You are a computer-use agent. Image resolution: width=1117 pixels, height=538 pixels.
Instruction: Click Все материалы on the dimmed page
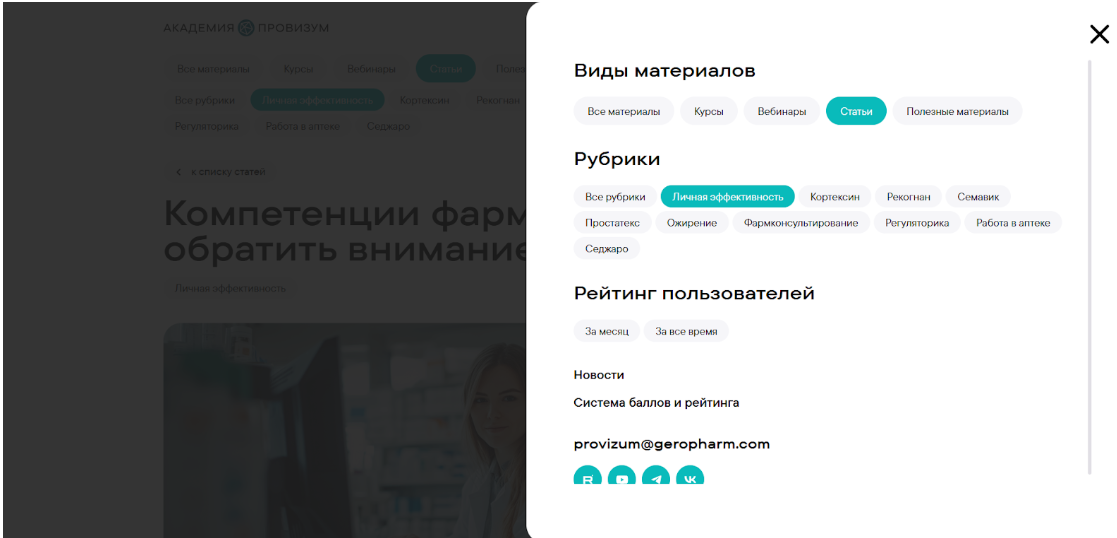coord(213,69)
